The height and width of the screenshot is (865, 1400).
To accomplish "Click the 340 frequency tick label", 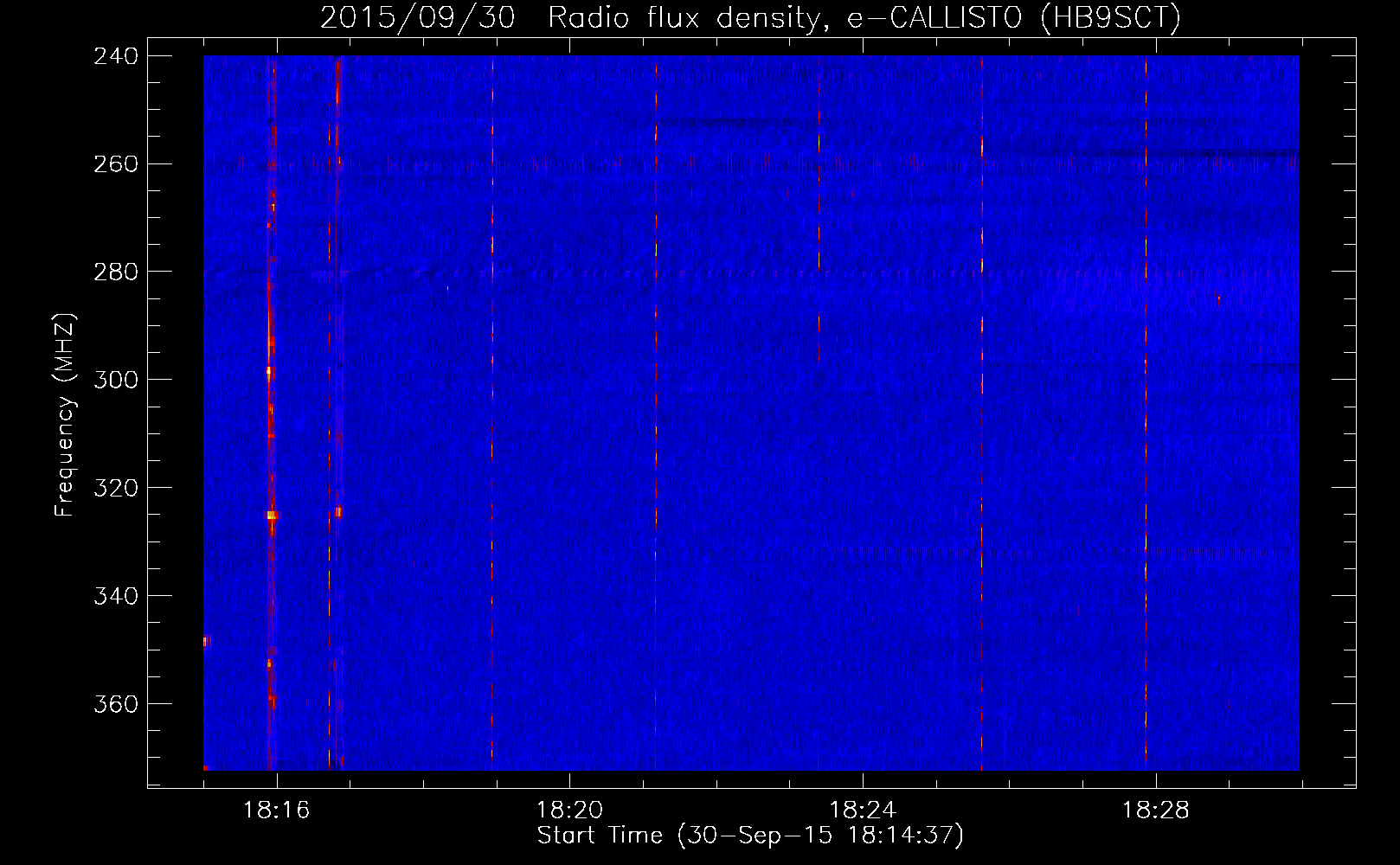I will click(x=116, y=596).
